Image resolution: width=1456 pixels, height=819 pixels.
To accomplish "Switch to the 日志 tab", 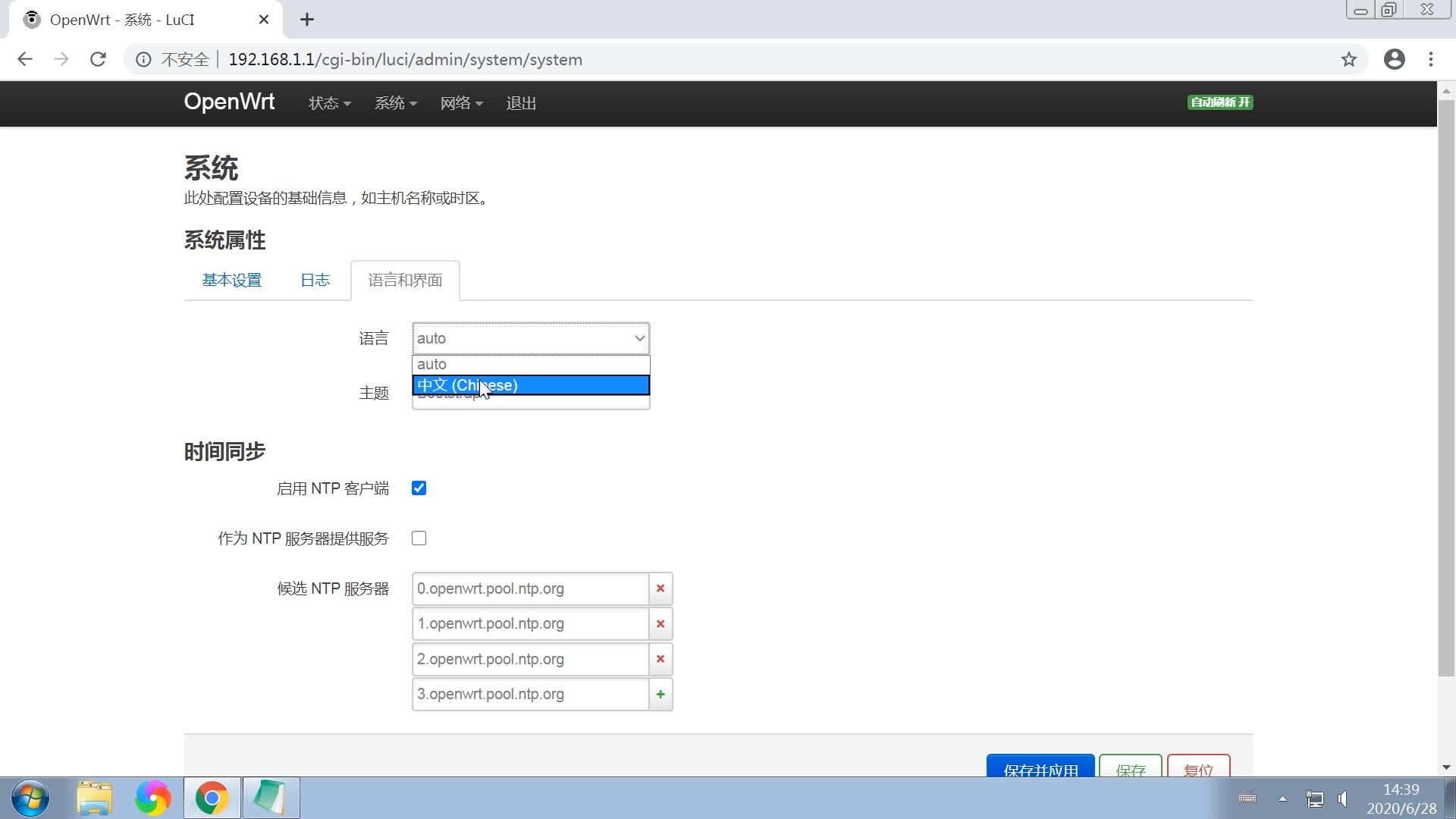I will click(x=315, y=280).
